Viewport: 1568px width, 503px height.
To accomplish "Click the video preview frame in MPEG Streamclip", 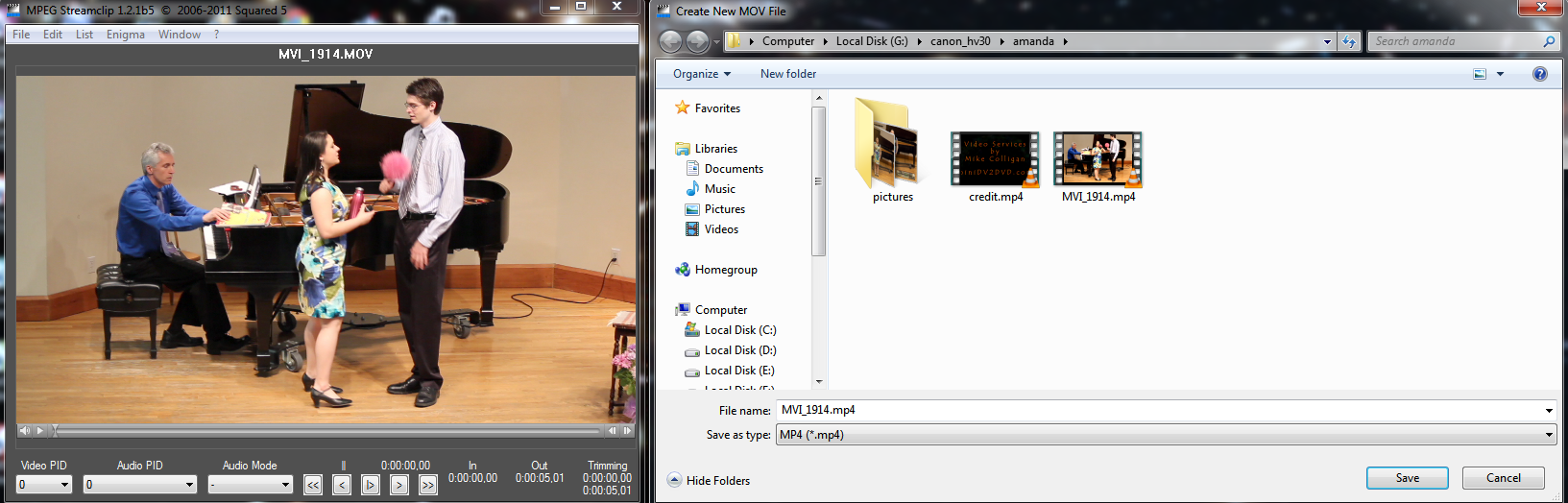I will click(x=326, y=249).
